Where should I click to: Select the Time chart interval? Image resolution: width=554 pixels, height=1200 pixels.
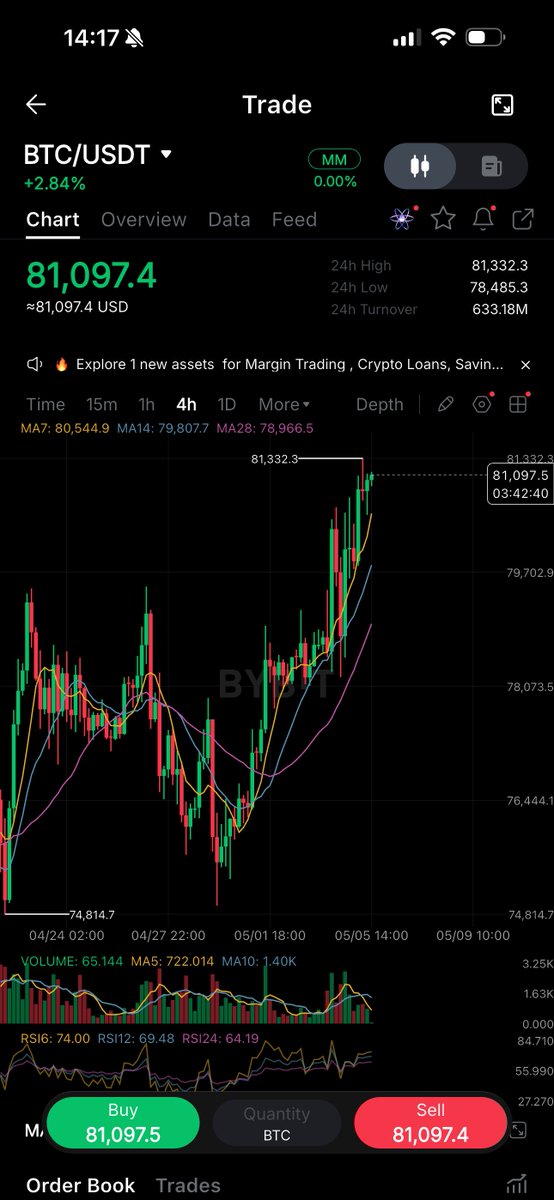(45, 404)
